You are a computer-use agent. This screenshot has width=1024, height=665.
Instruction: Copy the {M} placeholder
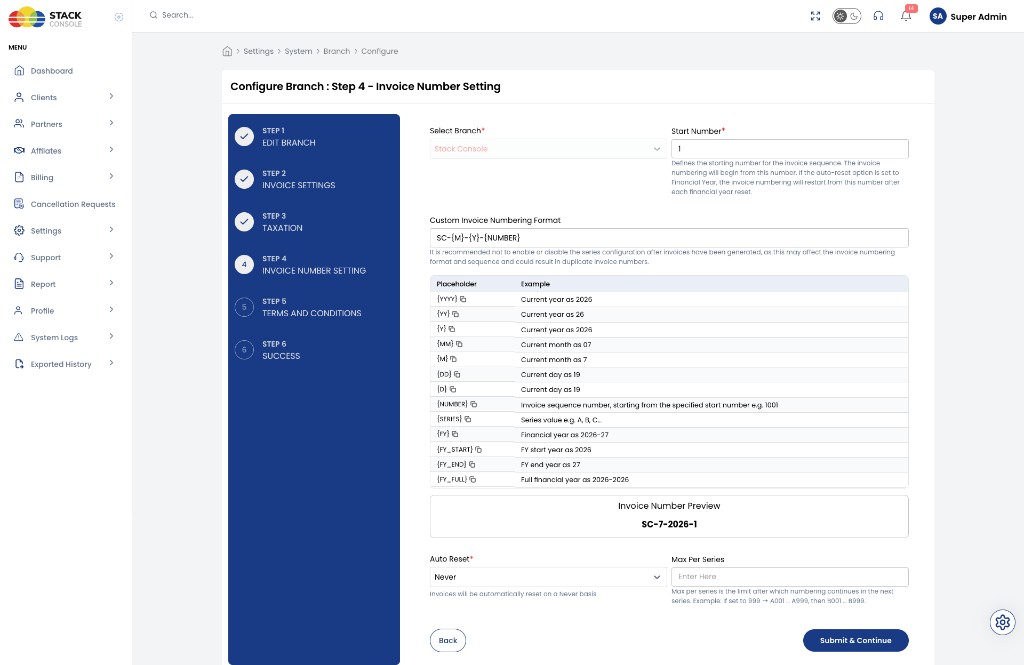pos(453,359)
